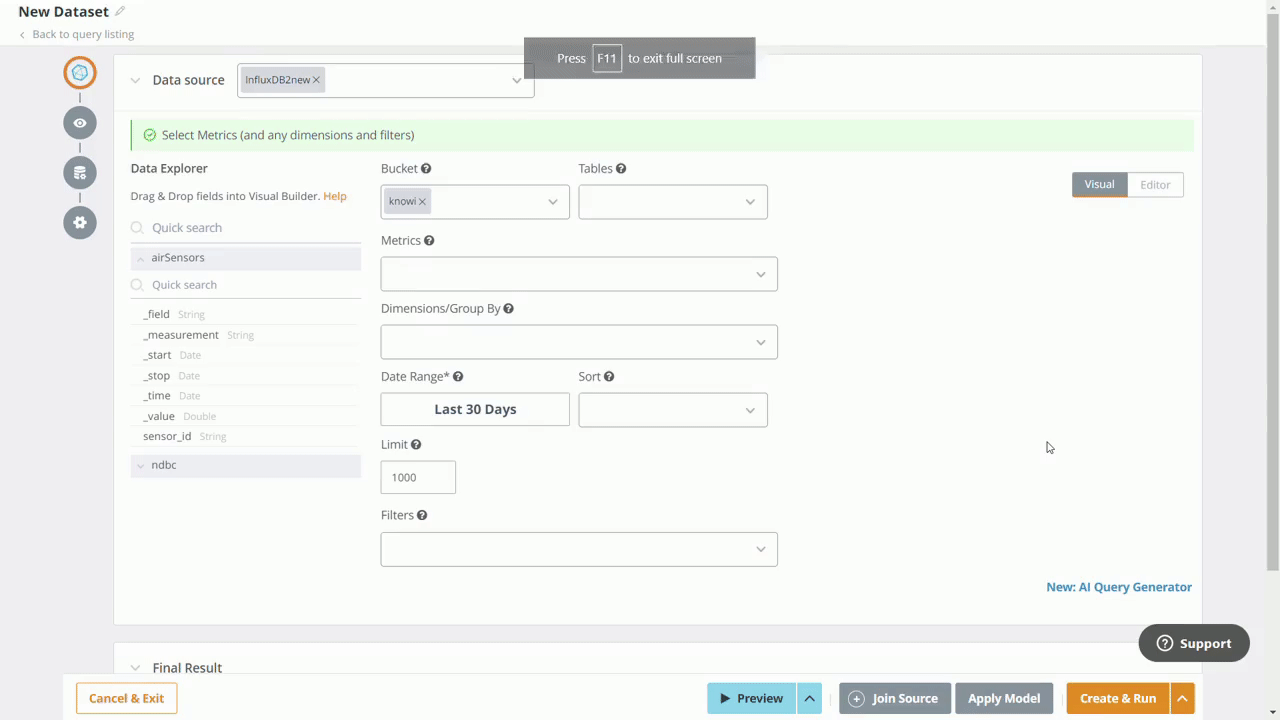This screenshot has height=720, width=1280.
Task: Click inside the Limit value field
Action: coord(418,477)
